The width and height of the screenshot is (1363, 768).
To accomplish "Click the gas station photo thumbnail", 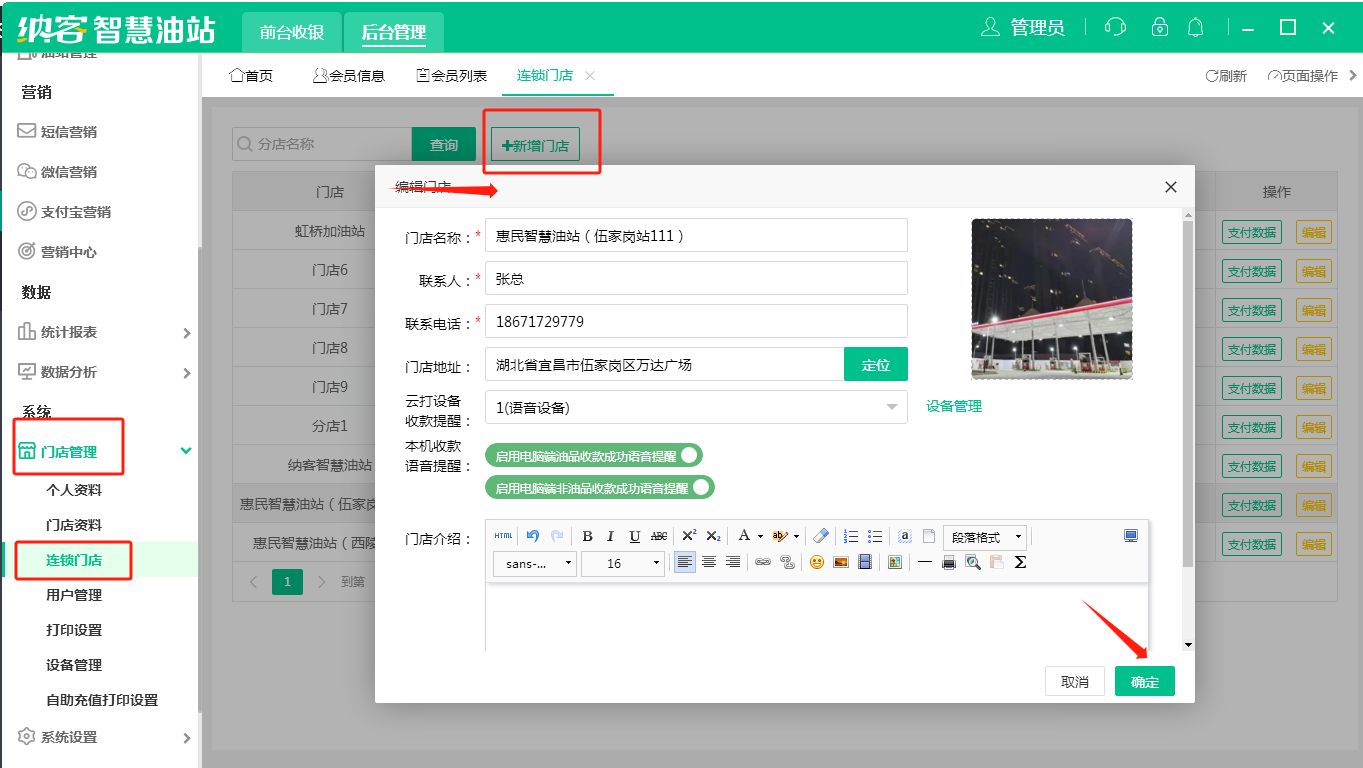I will coord(1052,299).
